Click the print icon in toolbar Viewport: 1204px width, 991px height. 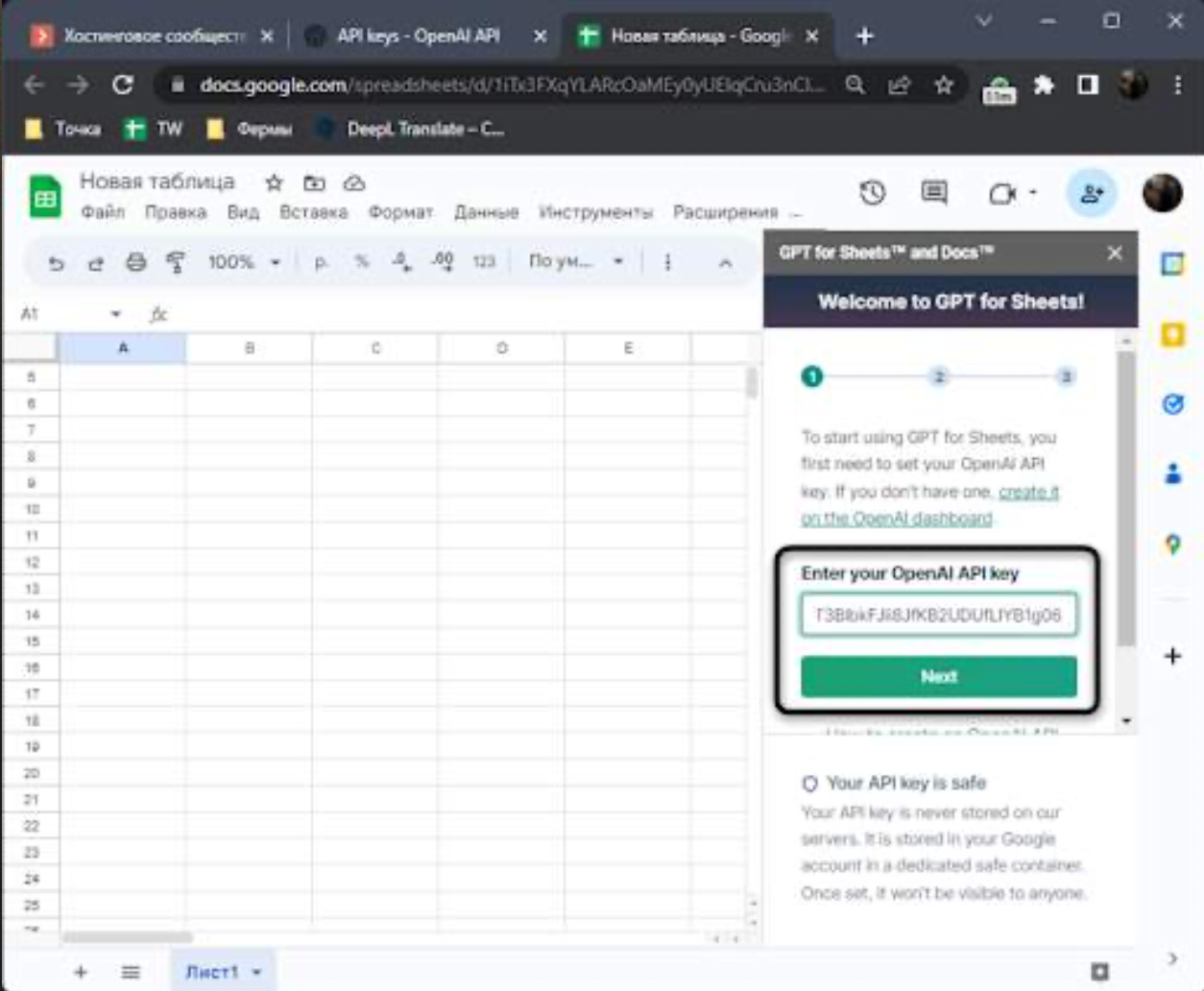pos(136,262)
